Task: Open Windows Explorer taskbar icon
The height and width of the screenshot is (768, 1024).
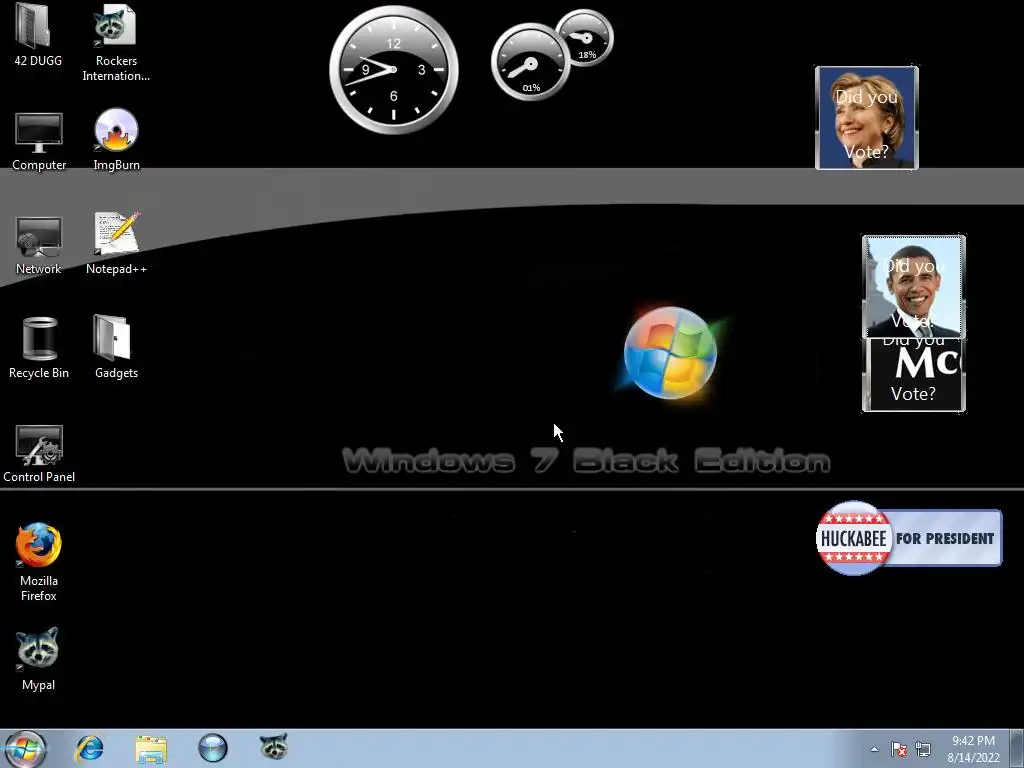Action: click(151, 748)
